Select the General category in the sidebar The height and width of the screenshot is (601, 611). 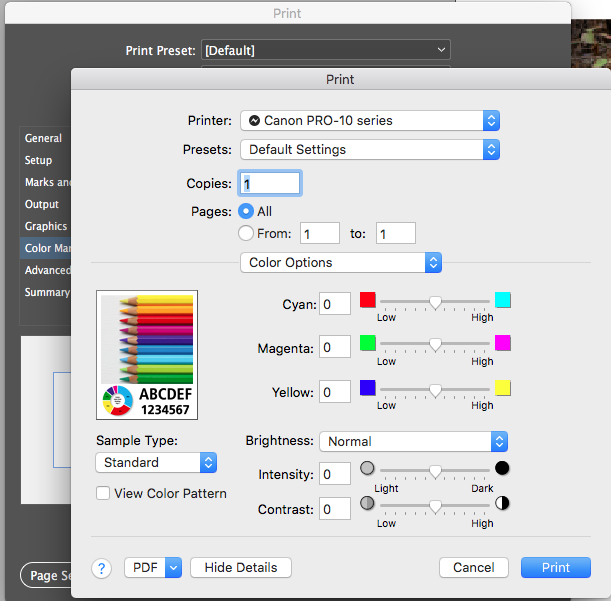tap(43, 138)
